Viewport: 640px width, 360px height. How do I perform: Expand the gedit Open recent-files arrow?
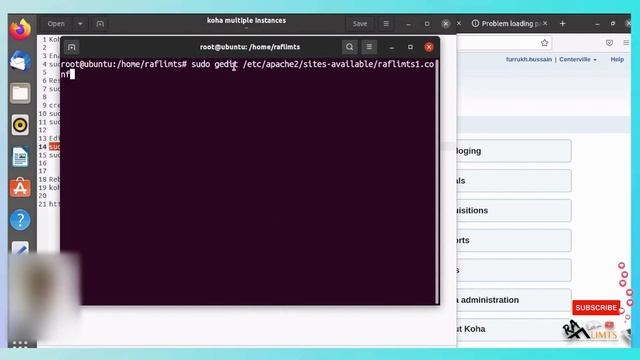coord(80,24)
